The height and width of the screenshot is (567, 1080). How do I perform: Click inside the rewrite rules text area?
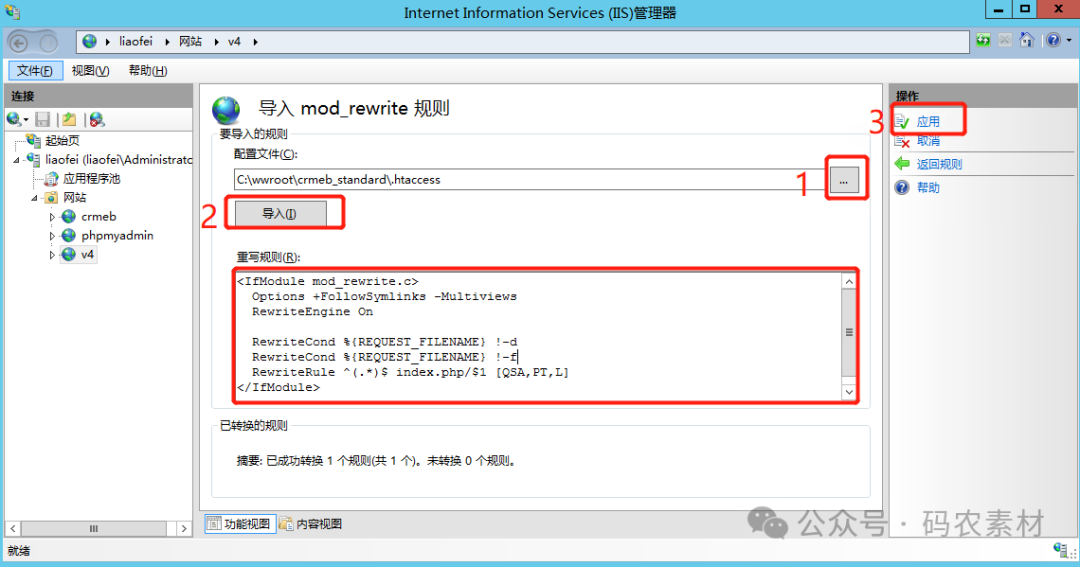click(x=537, y=334)
